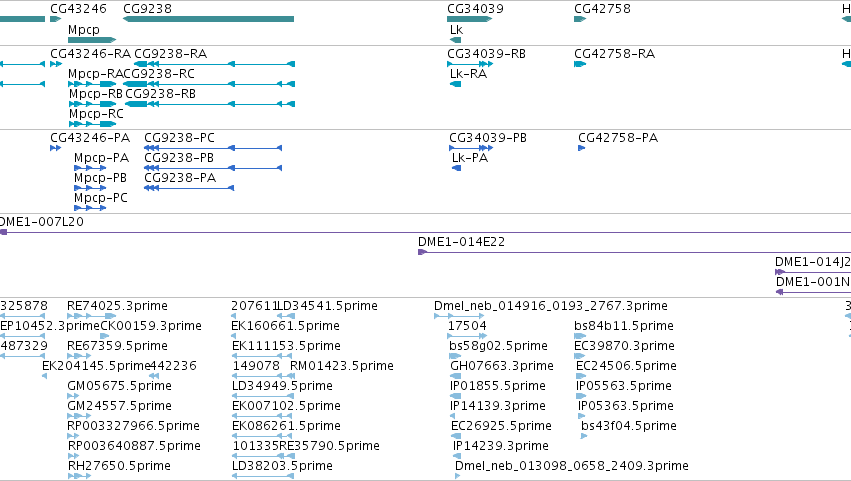851x481 pixels.
Task: Select the IP01855.5prime EST label
Action: pyautogui.click(x=498, y=387)
